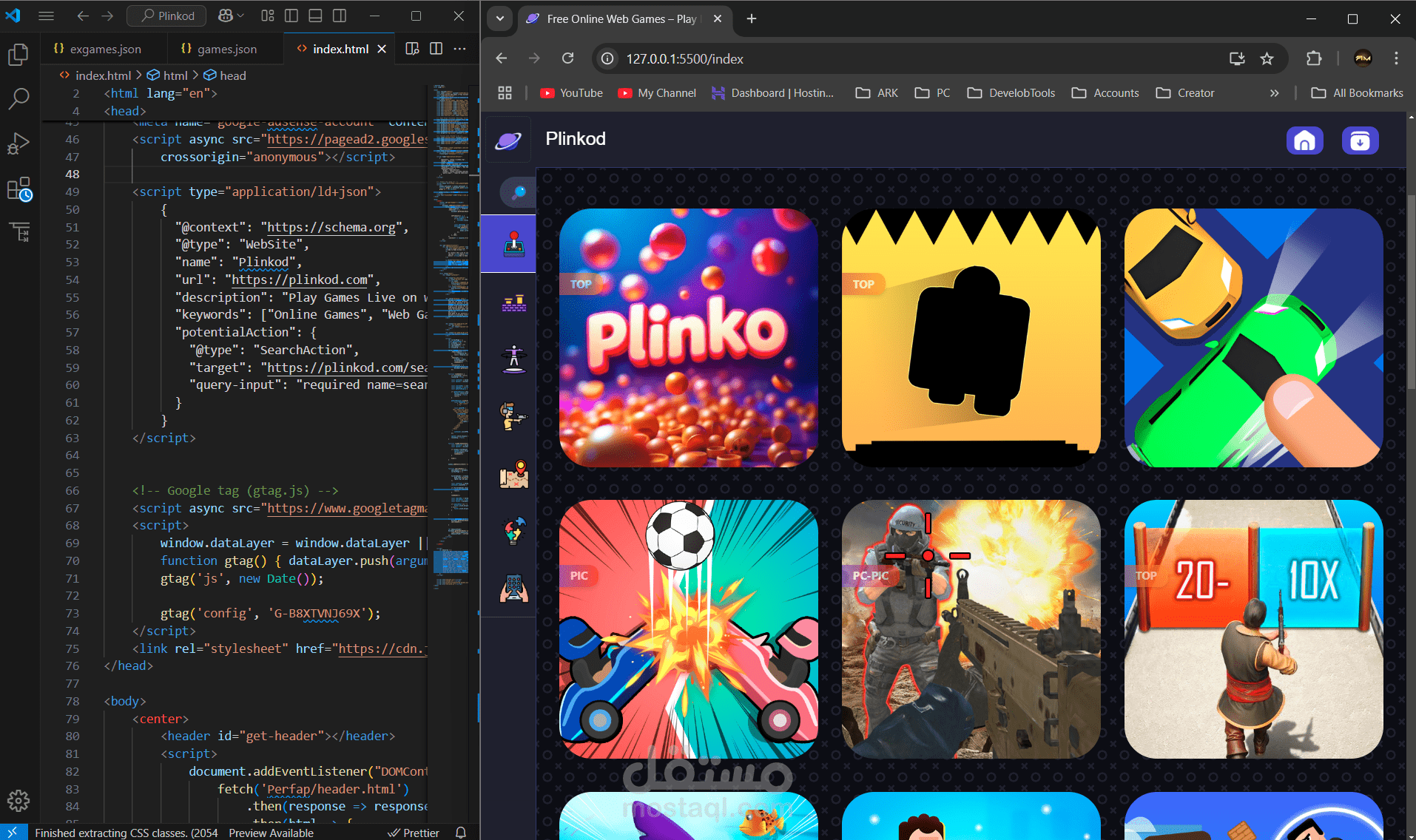Open the Copilot dropdown chevron in VS Code
The height and width of the screenshot is (840, 1416).
(x=241, y=16)
